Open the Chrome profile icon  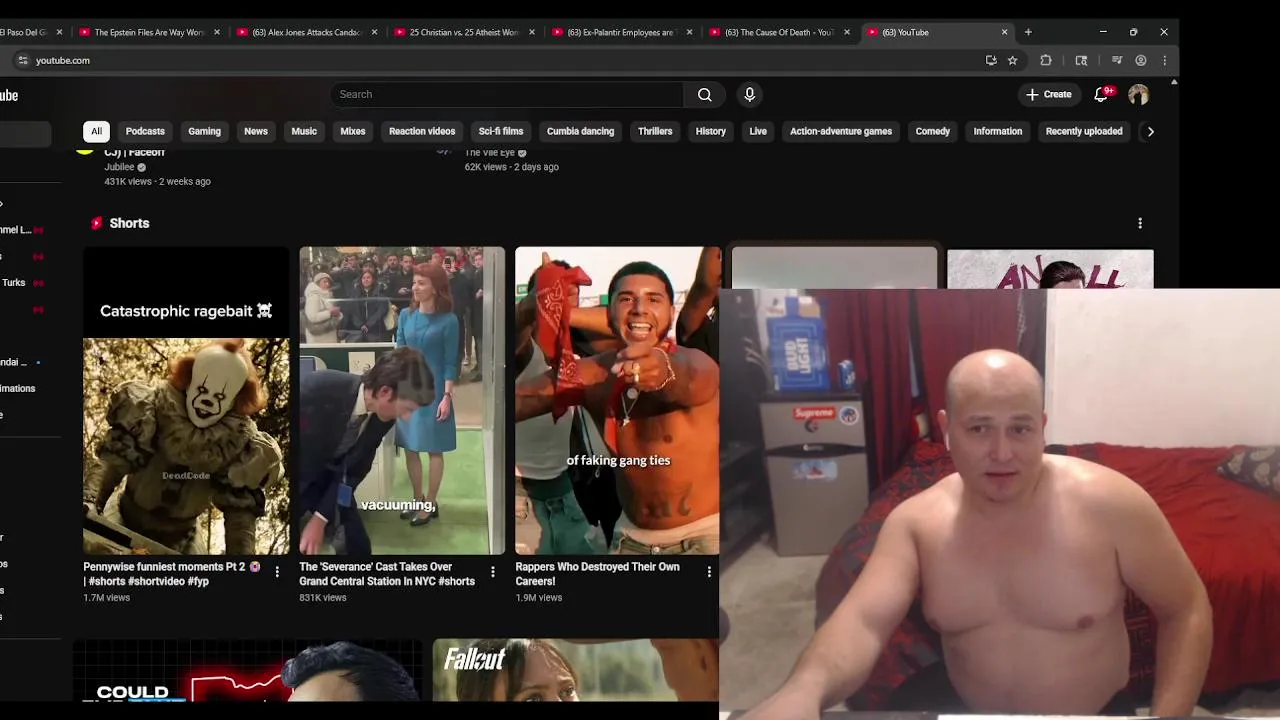tap(1140, 60)
